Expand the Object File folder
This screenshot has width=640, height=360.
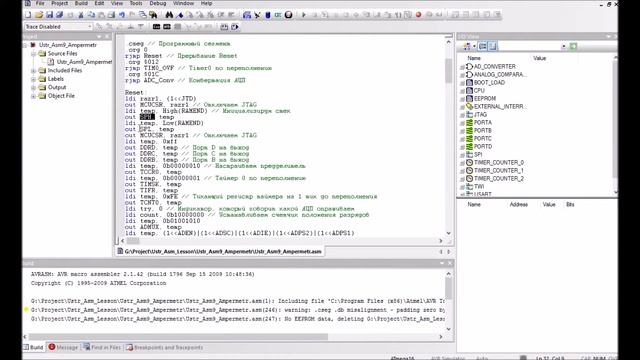[33, 96]
